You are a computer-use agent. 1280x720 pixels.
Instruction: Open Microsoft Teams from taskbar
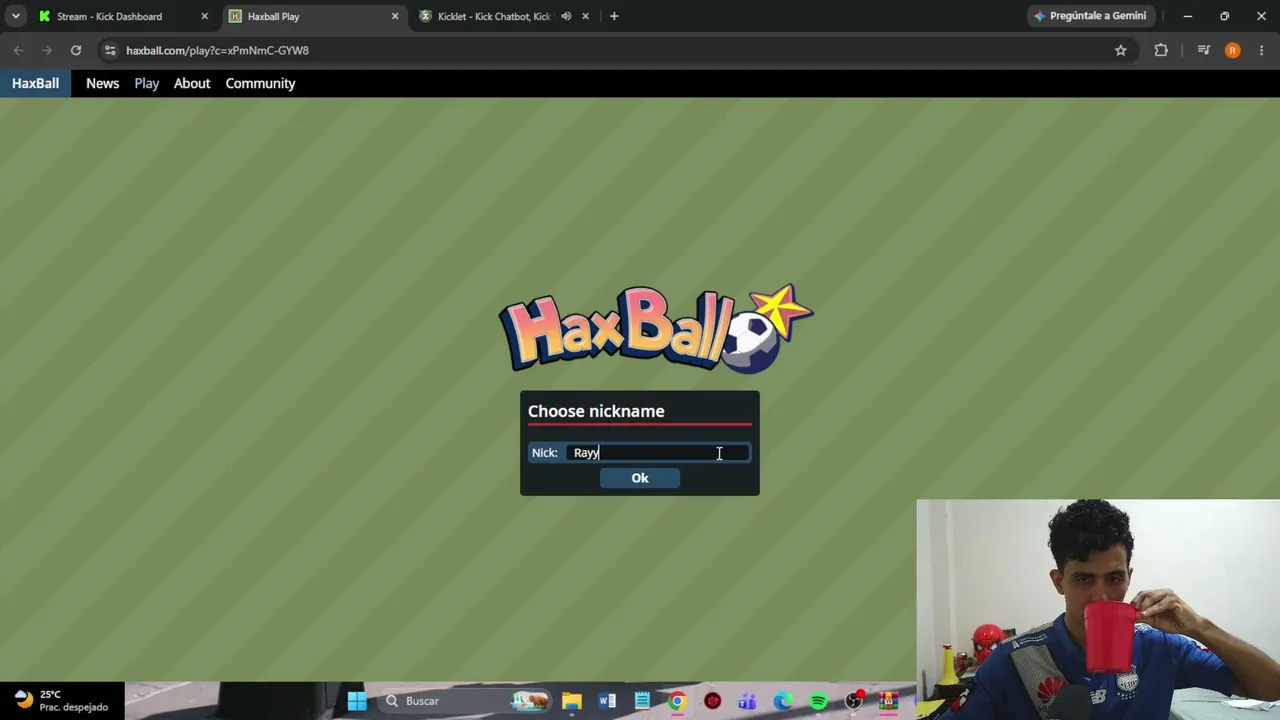click(x=747, y=701)
